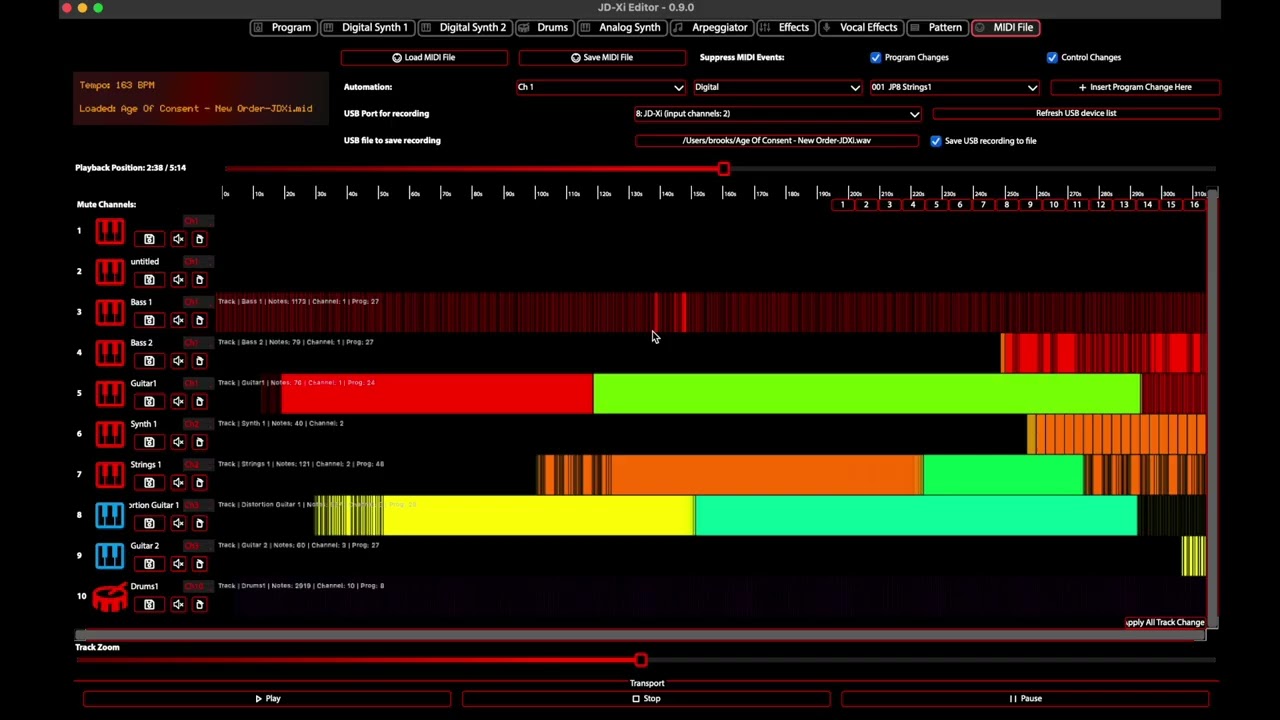
Task: Click the Drums1 drum icon
Action: 110,597
